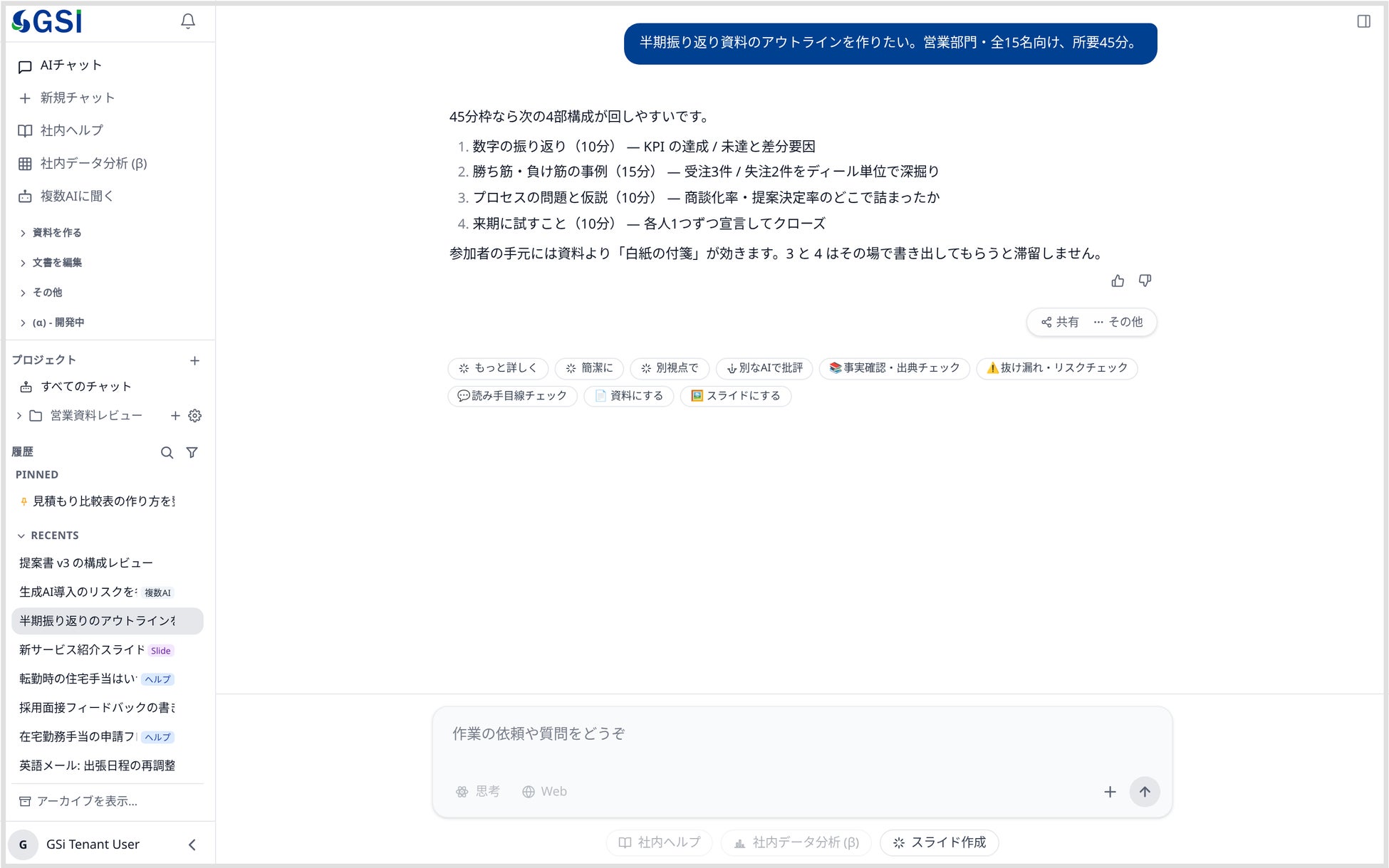Click 資料にする chip
Viewport: 1389px width, 868px height.
[x=628, y=396]
